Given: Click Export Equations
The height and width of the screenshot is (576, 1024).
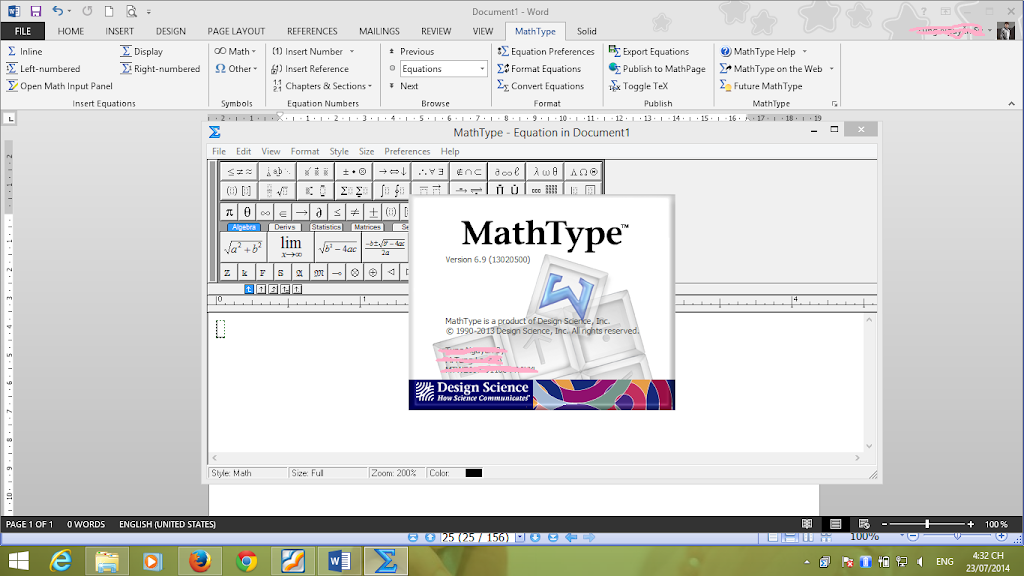Looking at the screenshot, I should [x=649, y=52].
